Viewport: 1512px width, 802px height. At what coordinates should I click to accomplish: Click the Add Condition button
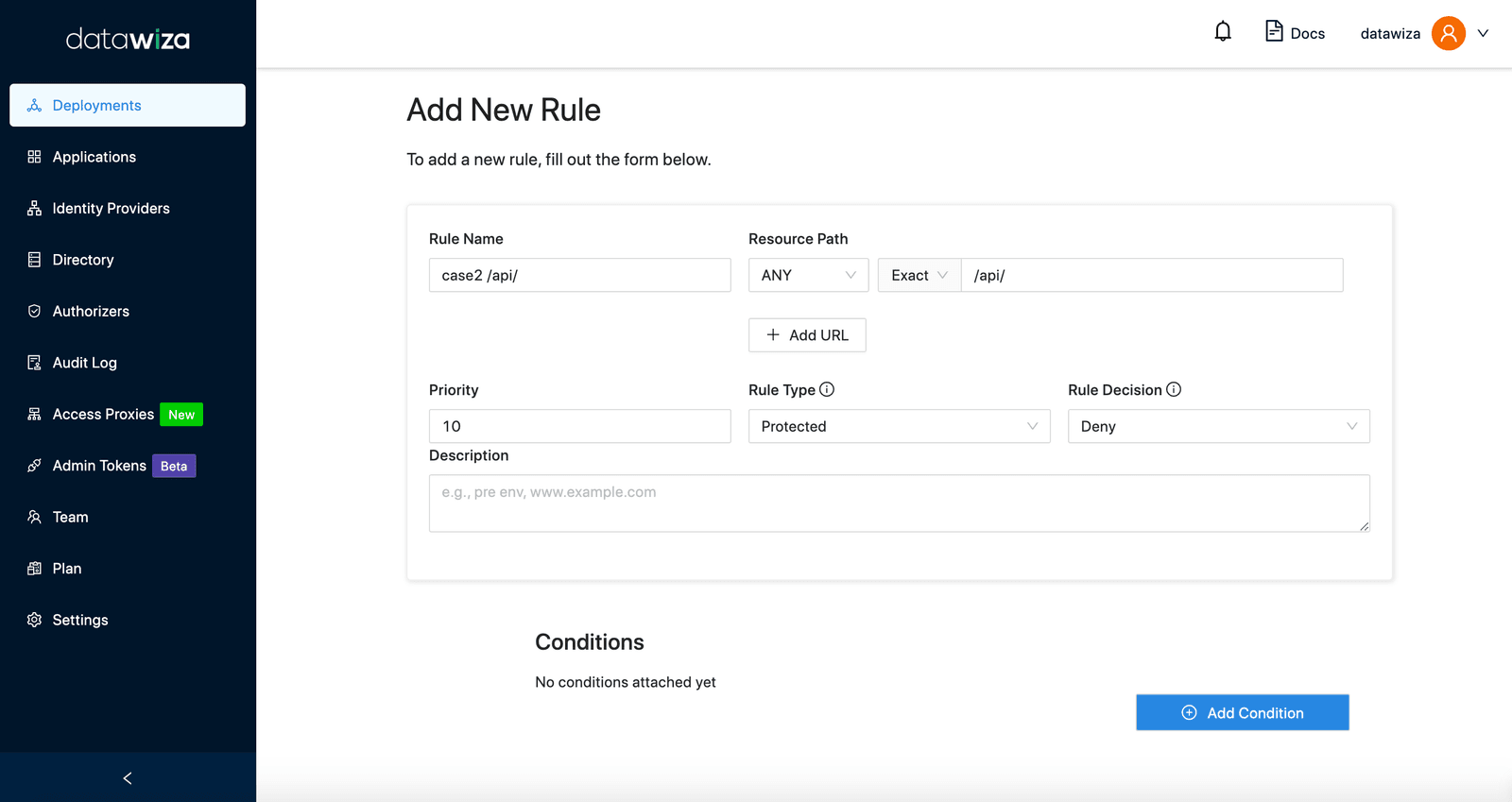1242,713
